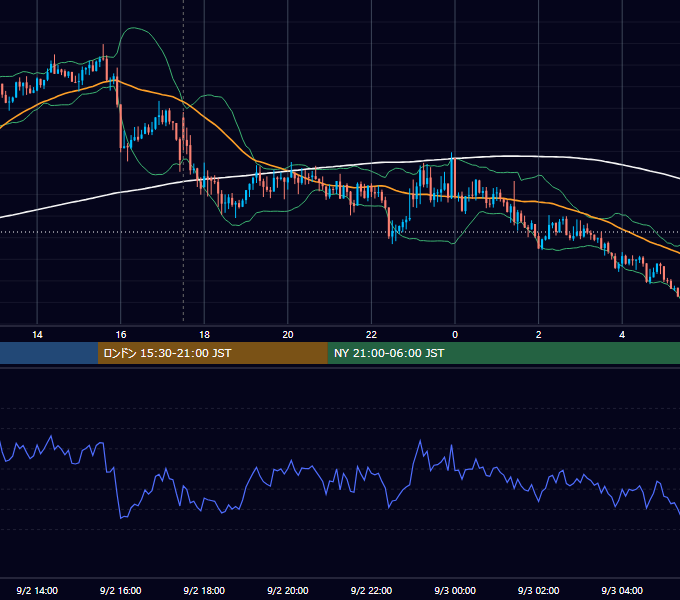
Task: Click the 9/2 20:00 timestamp
Action: pyautogui.click(x=288, y=590)
